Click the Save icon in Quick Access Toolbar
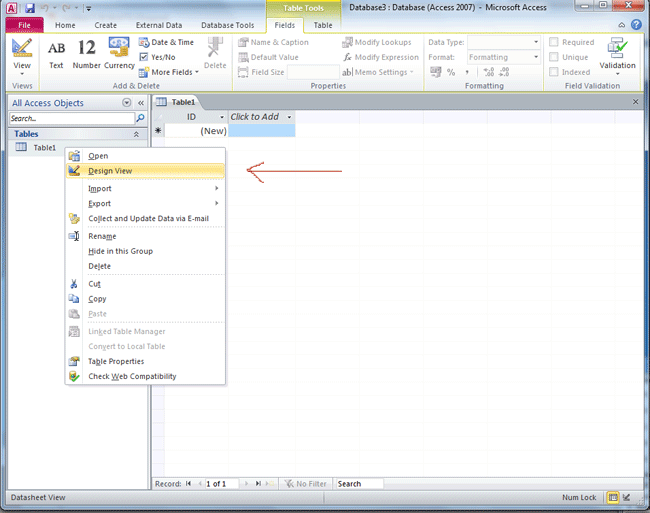This screenshot has width=650, height=513. point(29,8)
